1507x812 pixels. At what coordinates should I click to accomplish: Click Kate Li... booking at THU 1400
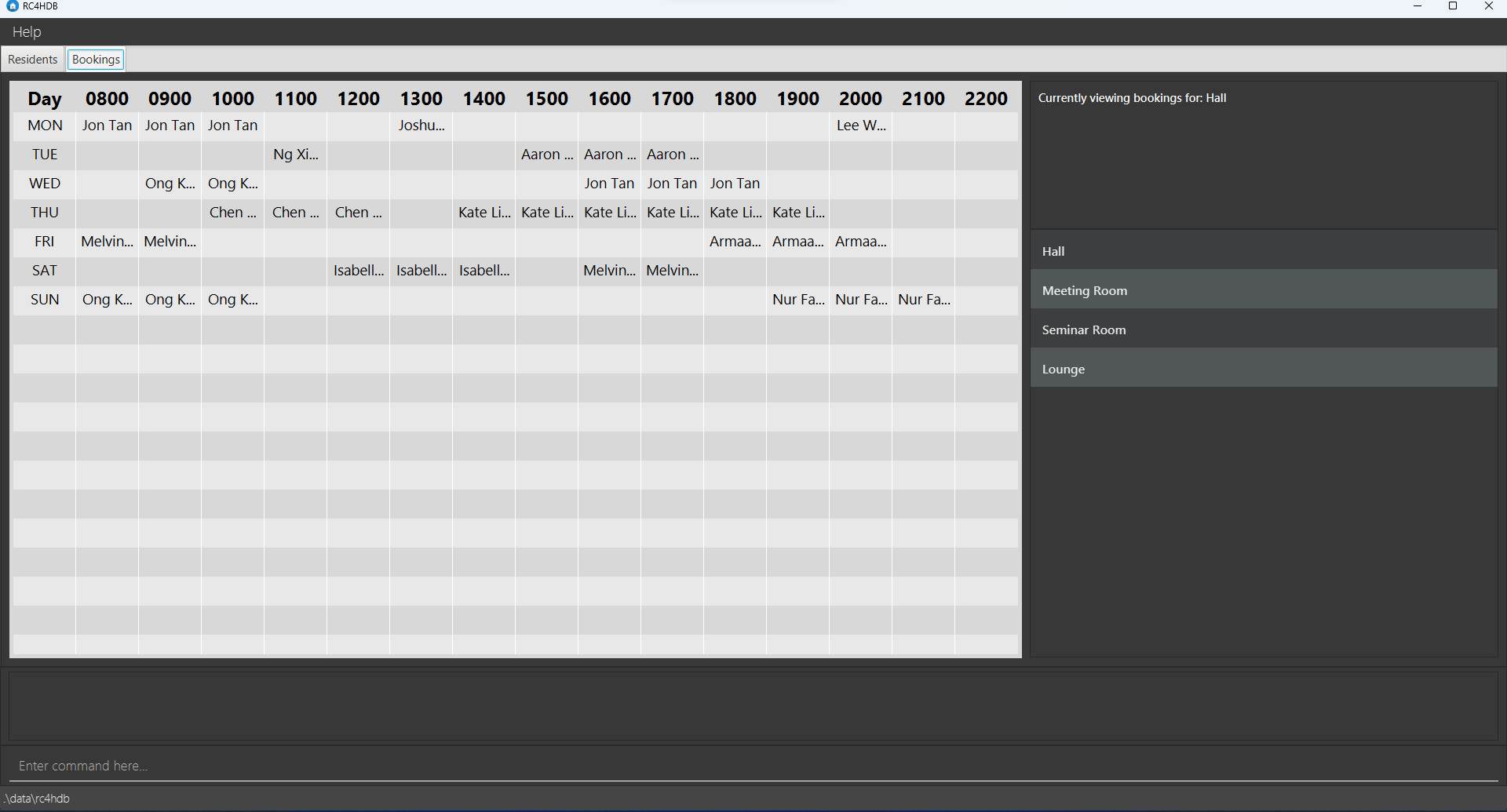point(484,213)
